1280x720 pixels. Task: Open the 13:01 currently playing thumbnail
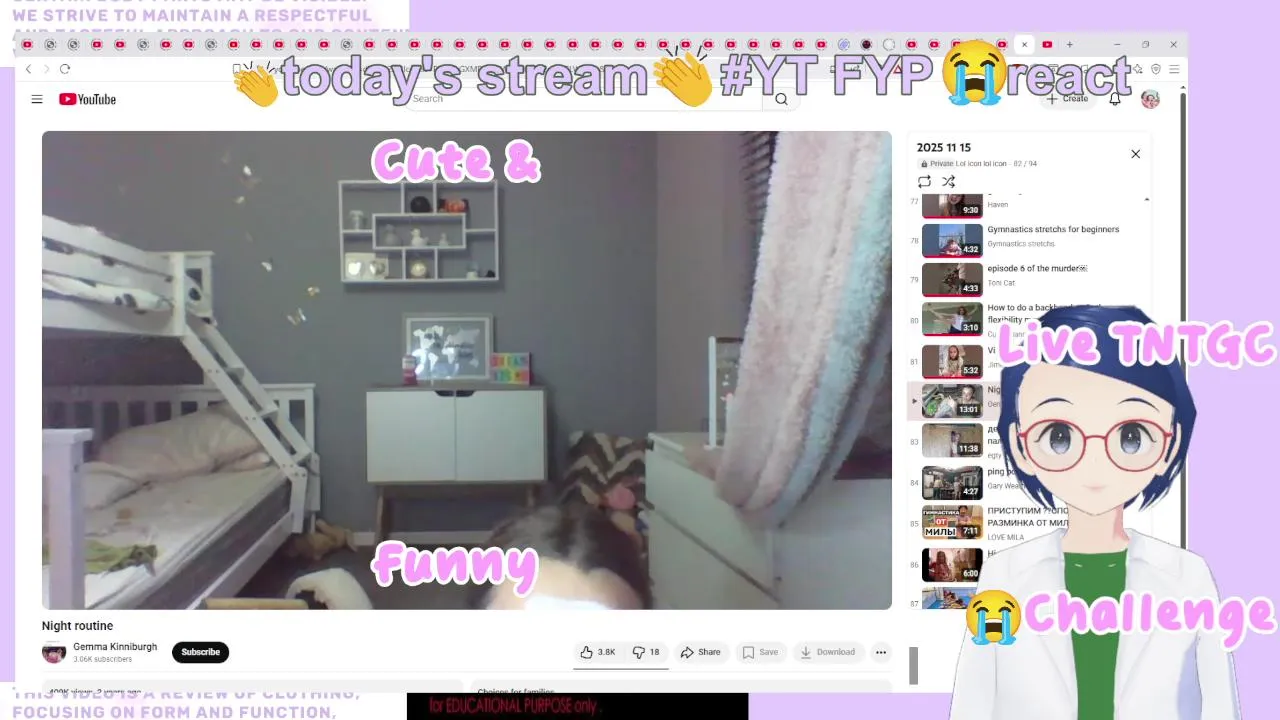pos(952,401)
